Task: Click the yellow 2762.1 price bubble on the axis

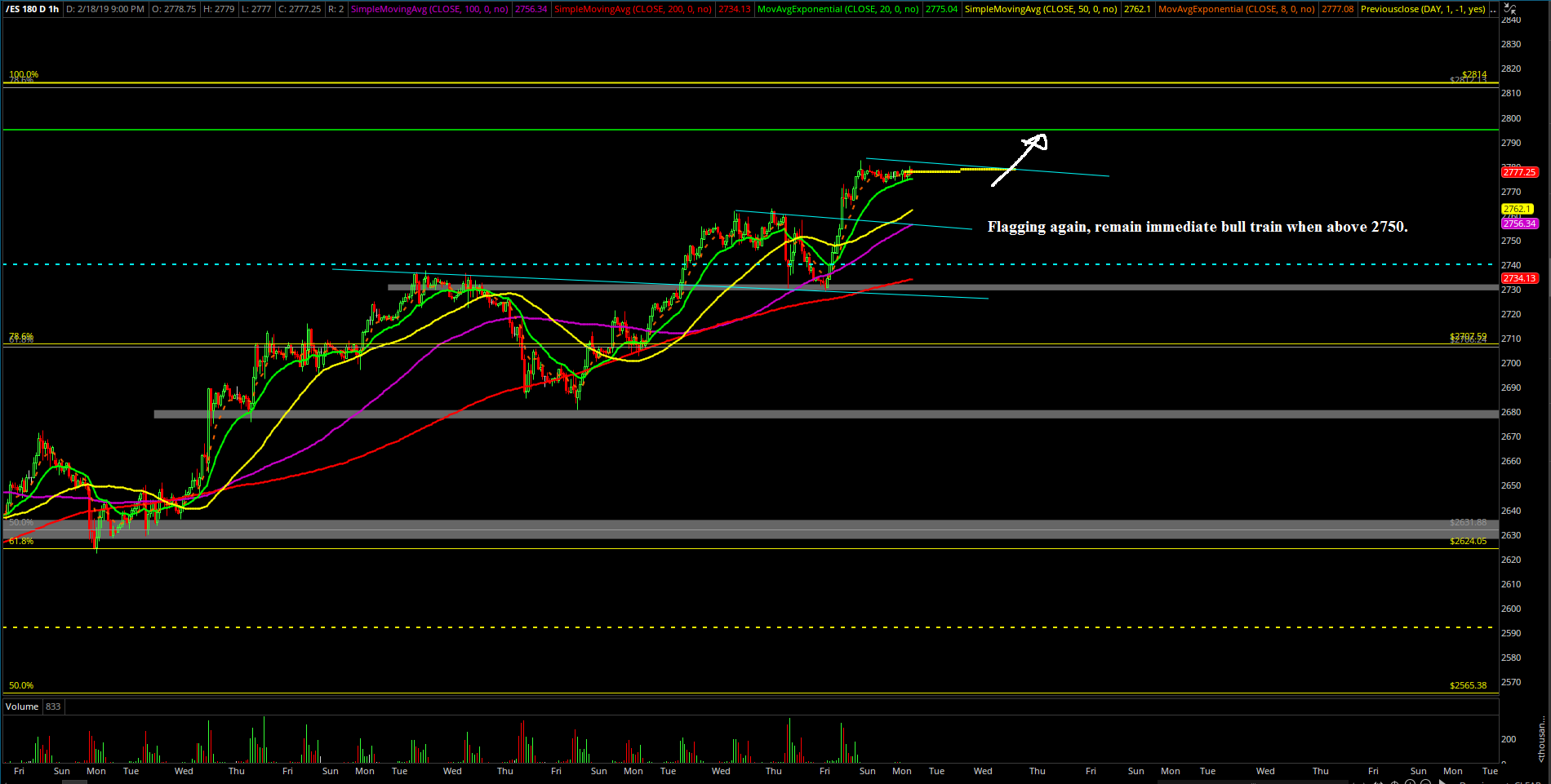Action: tap(1518, 209)
